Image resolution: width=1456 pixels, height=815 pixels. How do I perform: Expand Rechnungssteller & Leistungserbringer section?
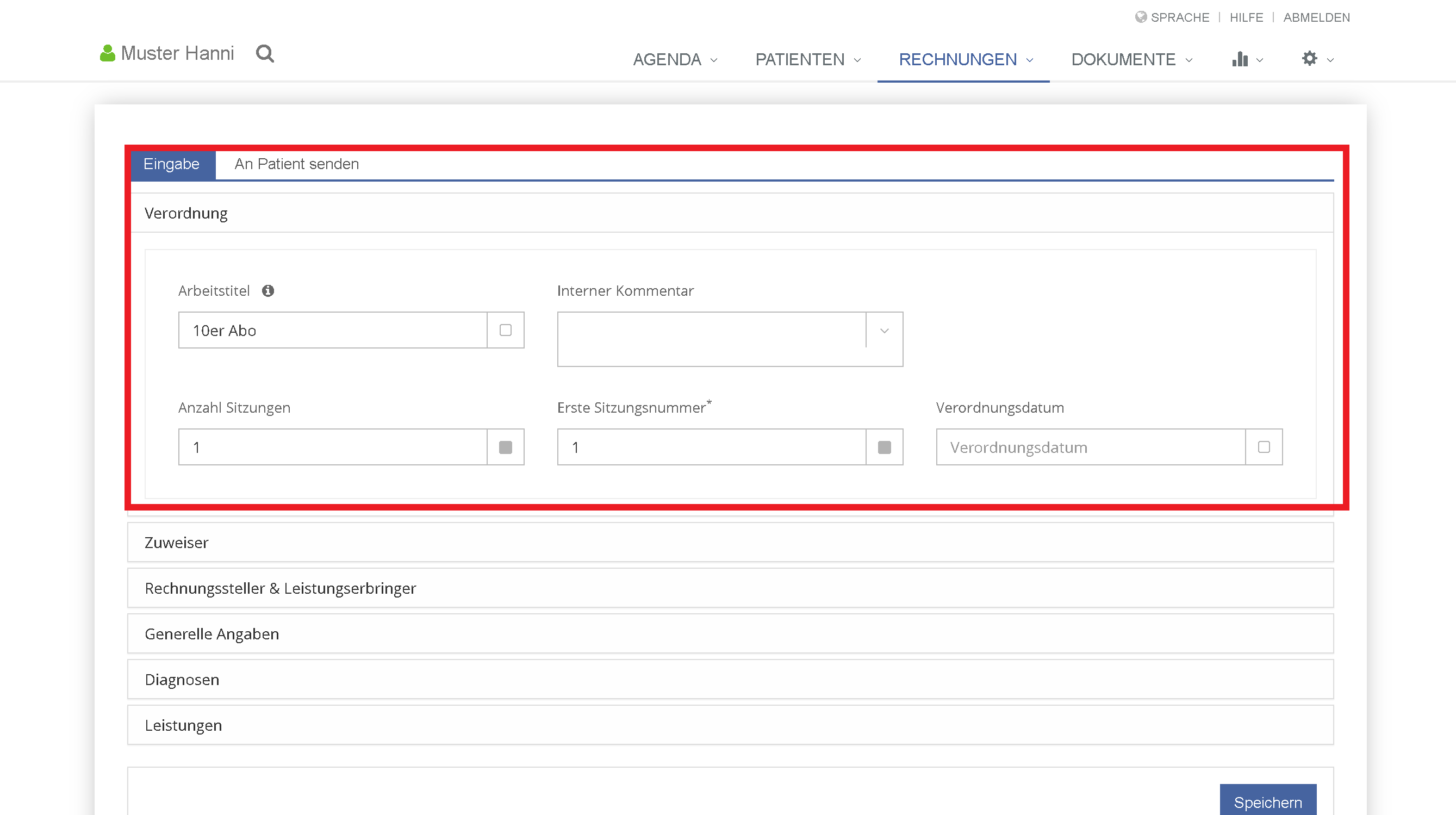(x=731, y=588)
